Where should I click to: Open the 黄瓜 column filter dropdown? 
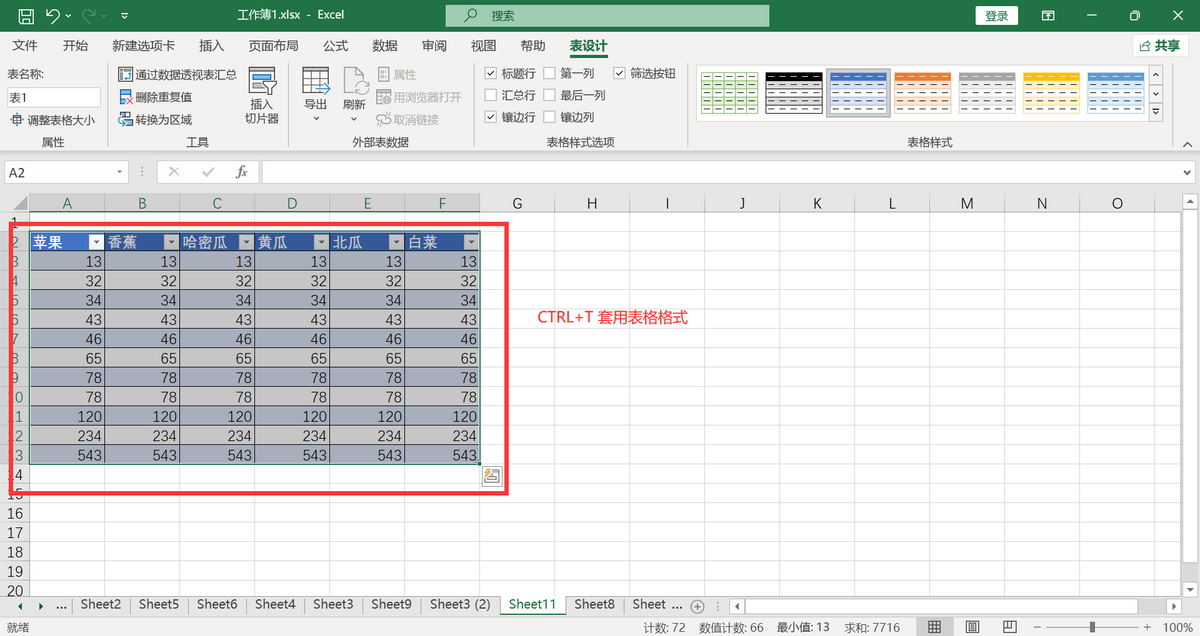tap(320, 242)
